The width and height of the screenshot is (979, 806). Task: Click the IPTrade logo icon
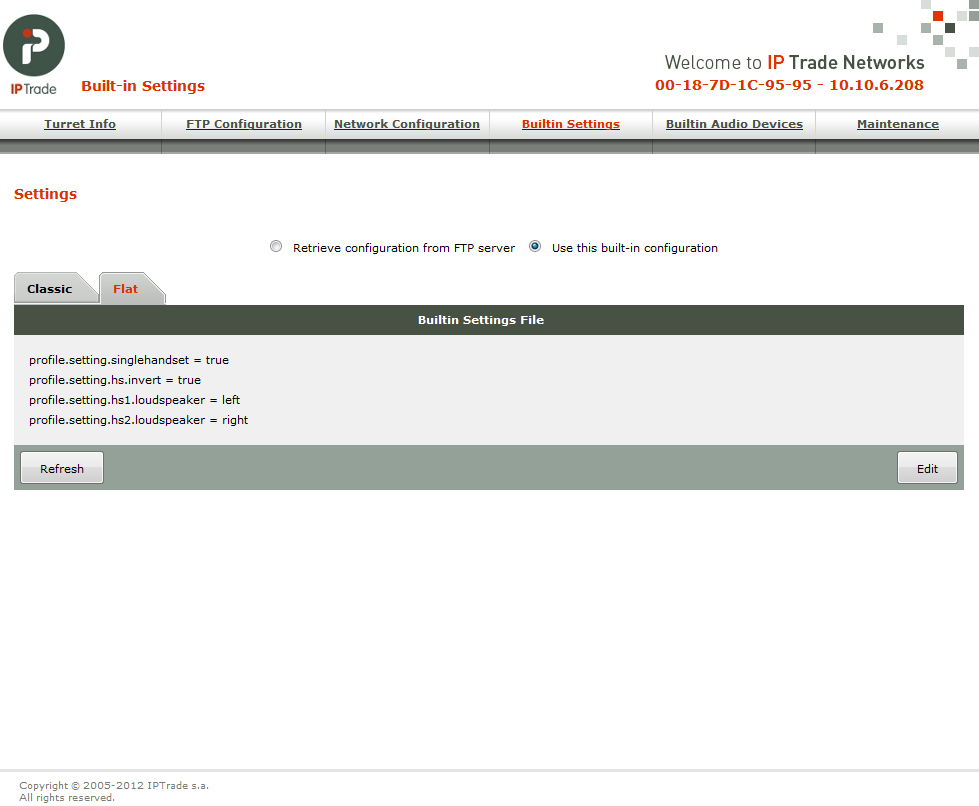click(x=34, y=54)
